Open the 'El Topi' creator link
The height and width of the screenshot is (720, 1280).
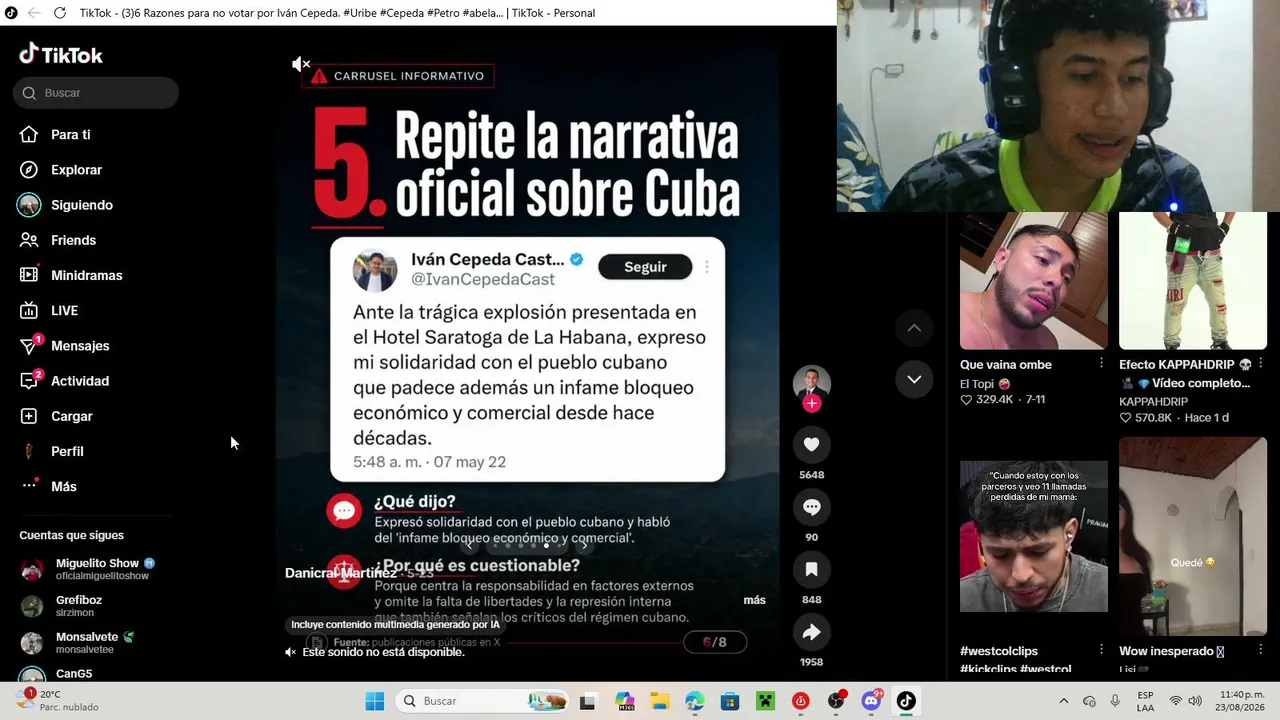pyautogui.click(x=985, y=383)
